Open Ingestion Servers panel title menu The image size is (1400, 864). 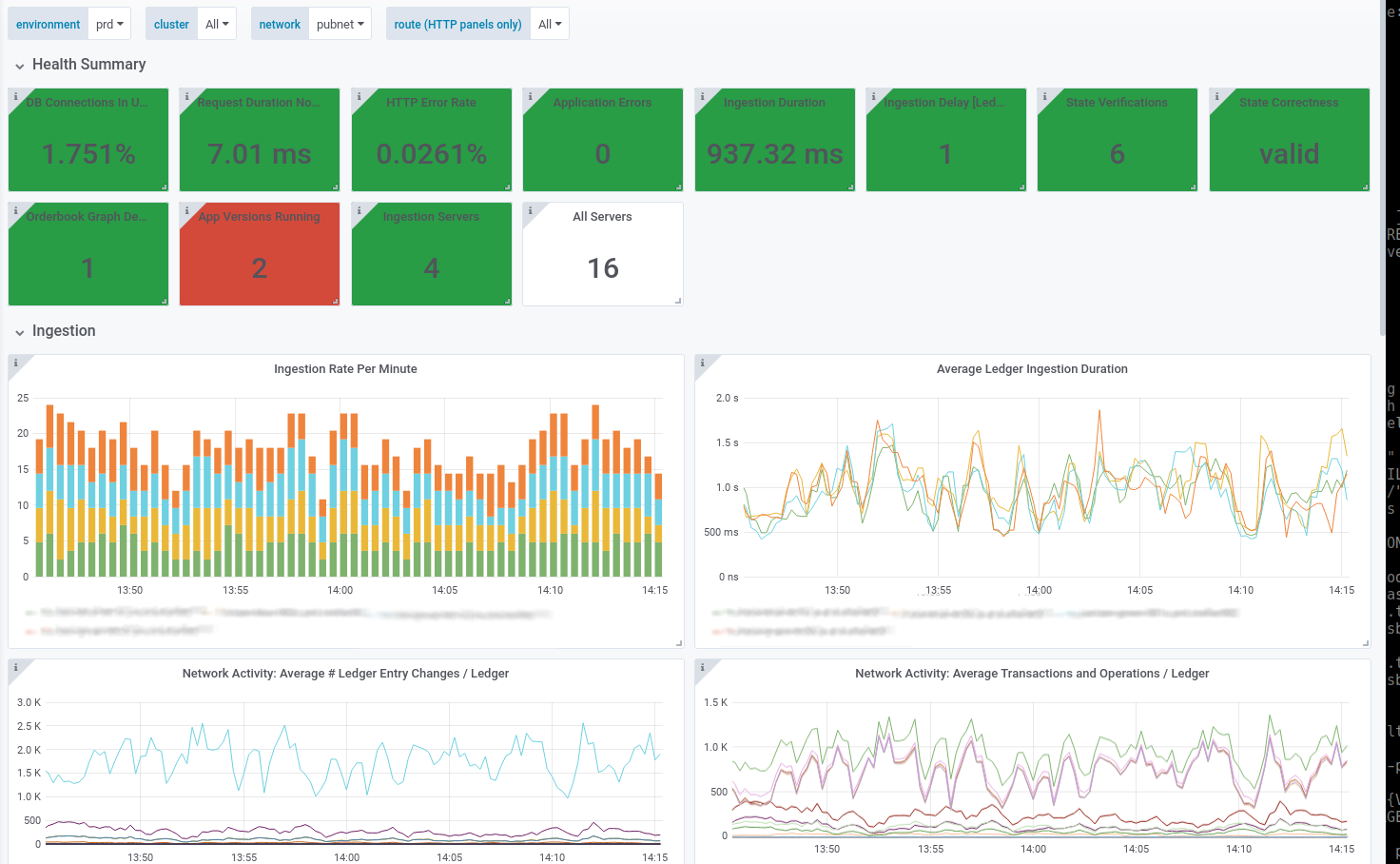(431, 216)
